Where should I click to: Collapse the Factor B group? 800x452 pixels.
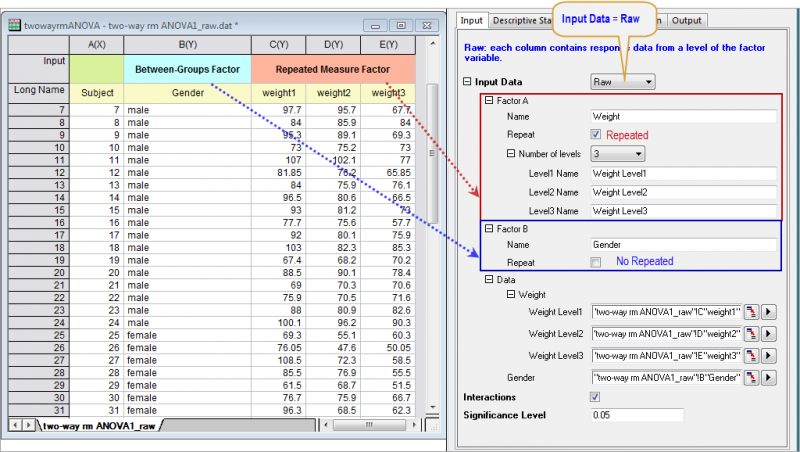(489, 229)
